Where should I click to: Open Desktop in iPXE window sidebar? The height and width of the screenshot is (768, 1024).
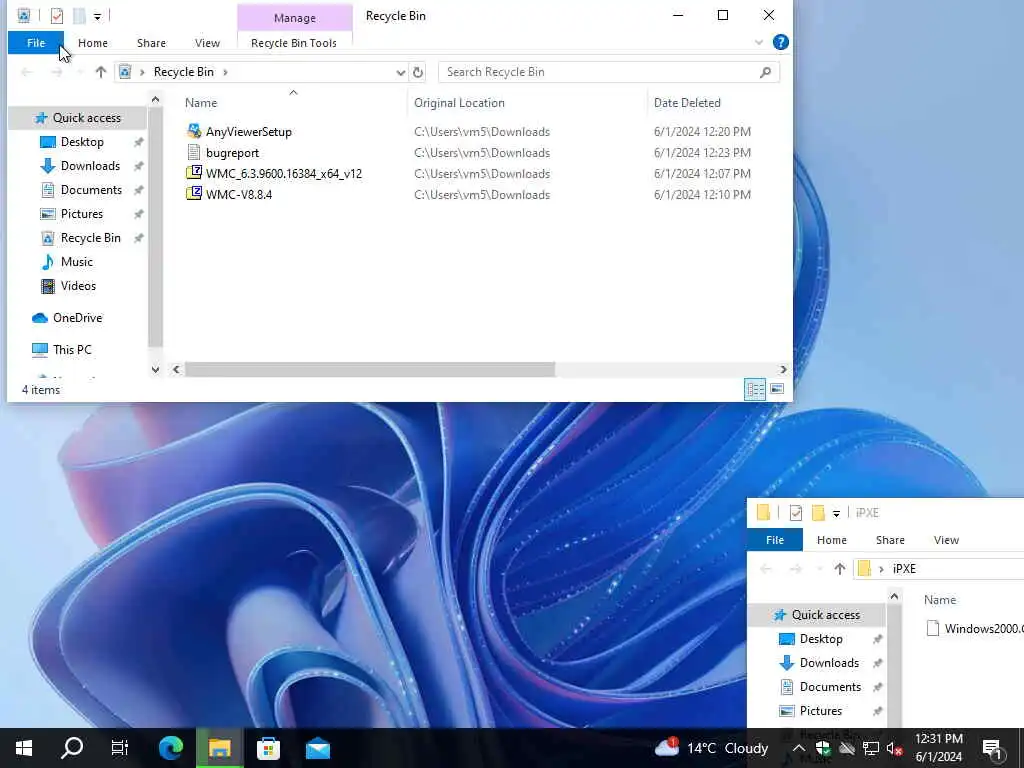tap(821, 639)
